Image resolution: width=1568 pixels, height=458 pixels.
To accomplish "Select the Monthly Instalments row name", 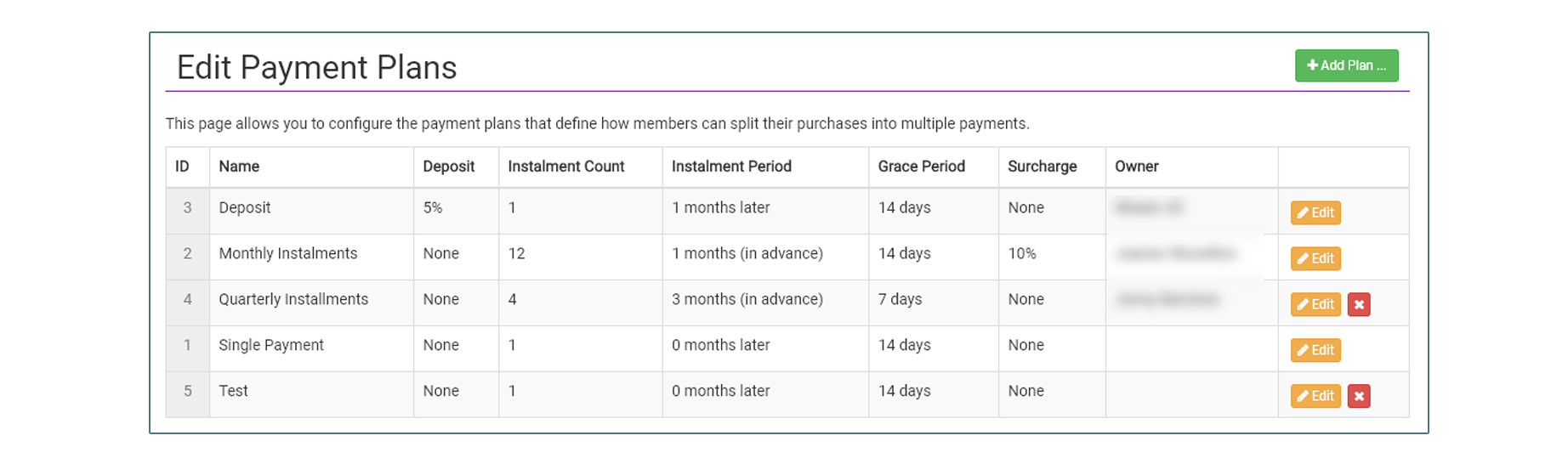I will 287,253.
